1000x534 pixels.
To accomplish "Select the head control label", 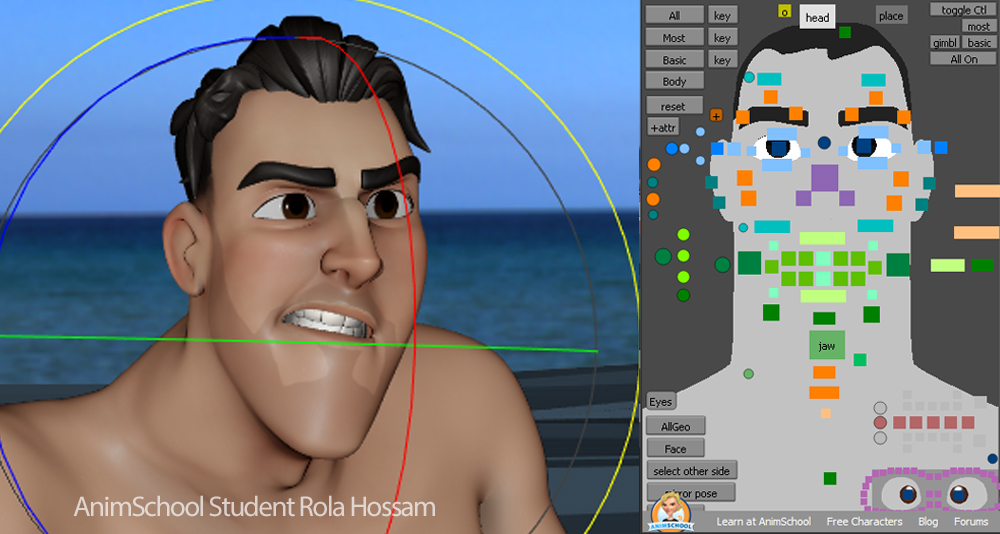I will [x=817, y=17].
